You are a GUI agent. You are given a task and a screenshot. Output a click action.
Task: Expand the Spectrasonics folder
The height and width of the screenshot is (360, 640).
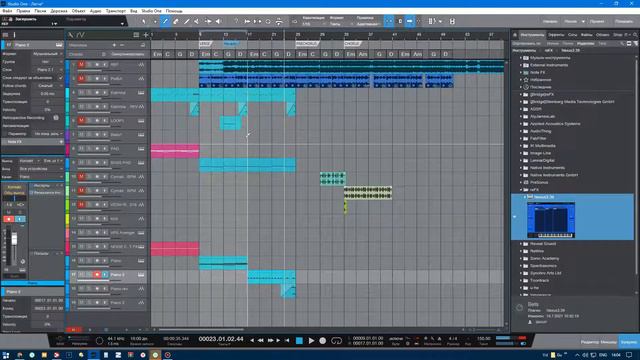[521, 266]
